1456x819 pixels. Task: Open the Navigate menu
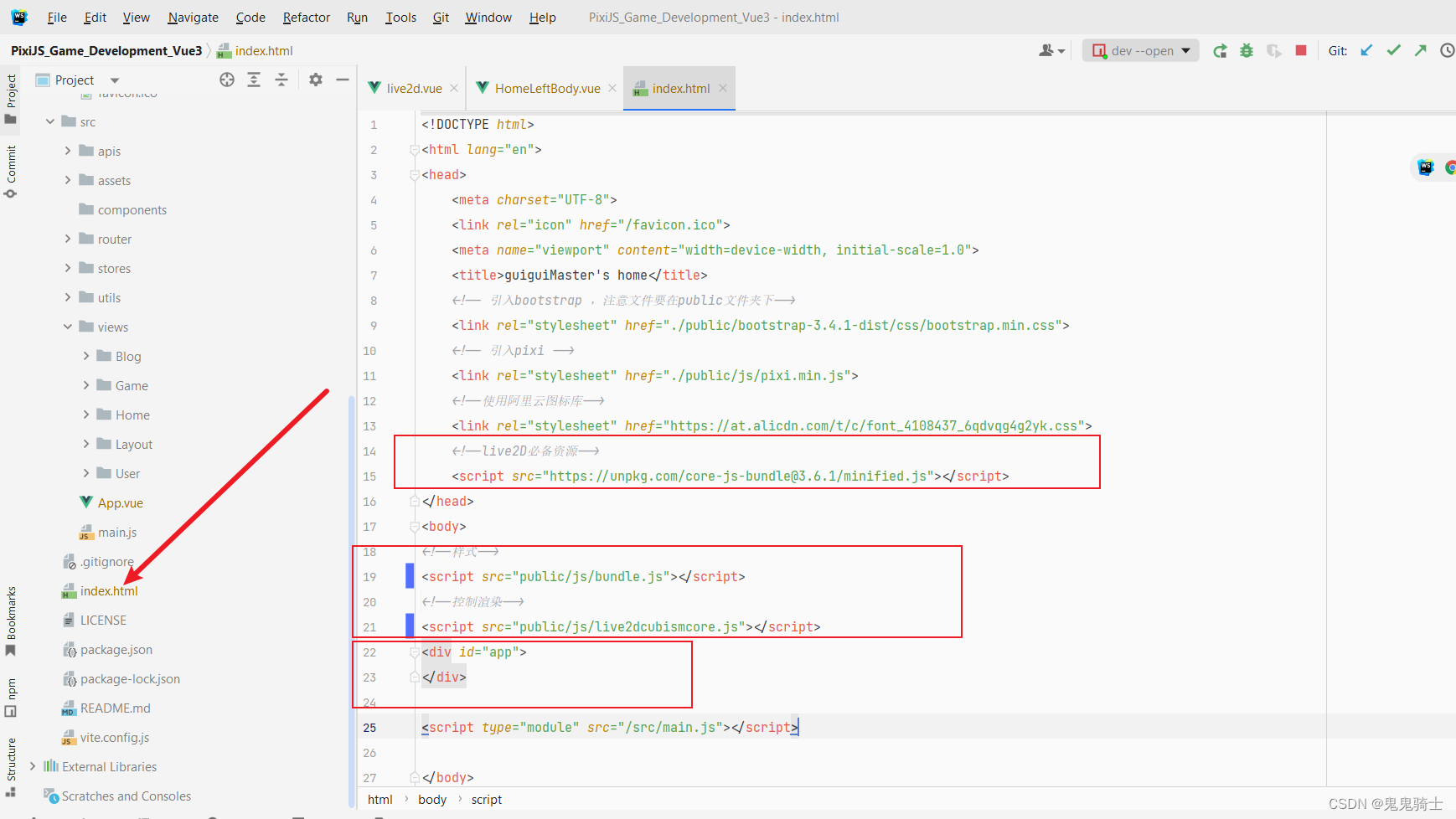point(193,17)
